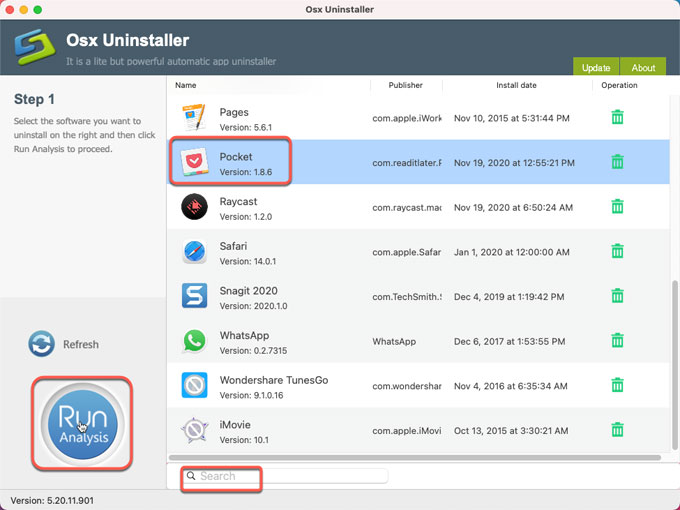Click the trash icon for WhatsApp
680x510 pixels.
617,340
